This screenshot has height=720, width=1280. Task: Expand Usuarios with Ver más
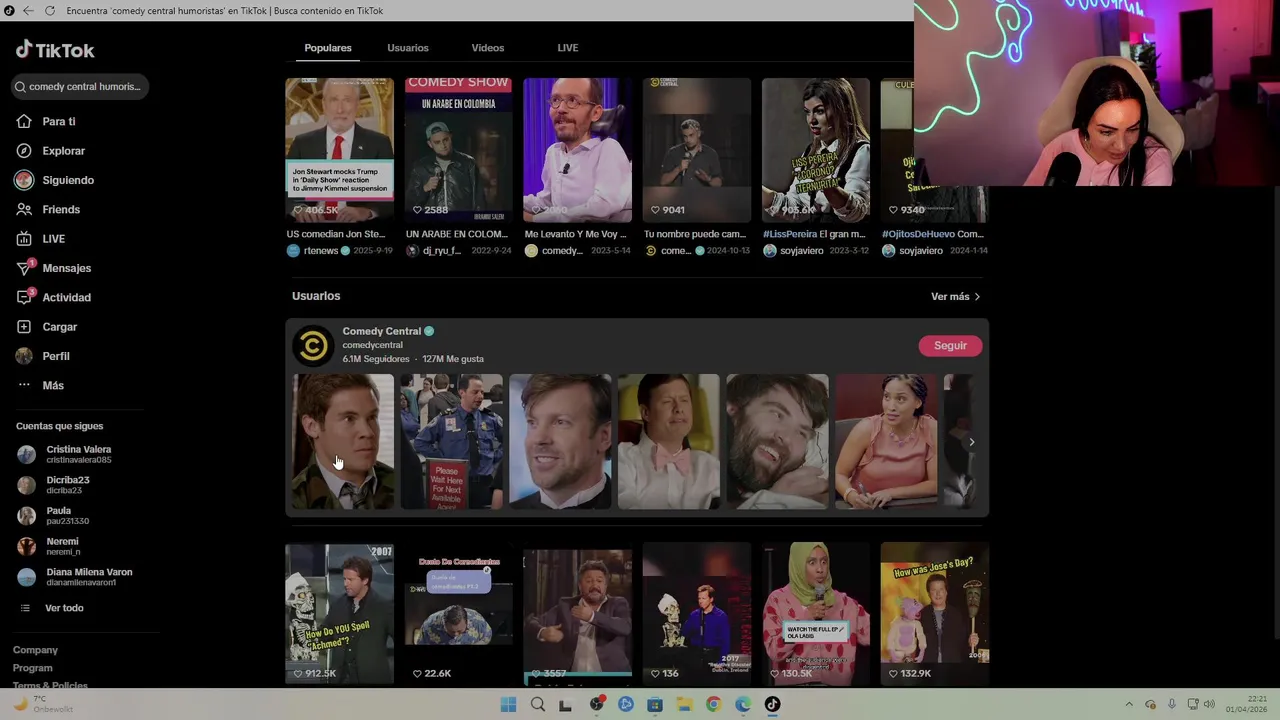coord(955,297)
